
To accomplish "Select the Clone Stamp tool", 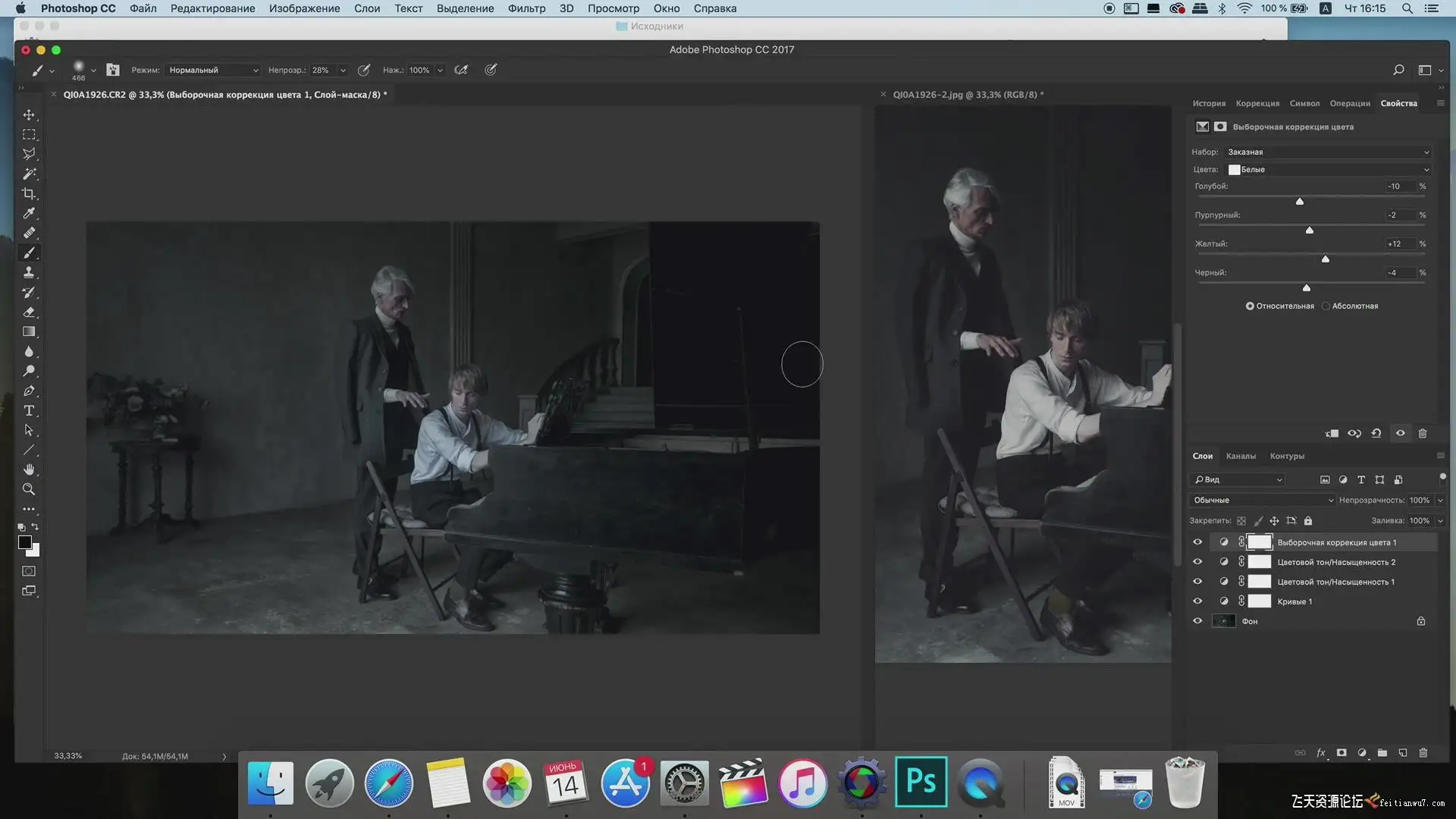I will (29, 272).
